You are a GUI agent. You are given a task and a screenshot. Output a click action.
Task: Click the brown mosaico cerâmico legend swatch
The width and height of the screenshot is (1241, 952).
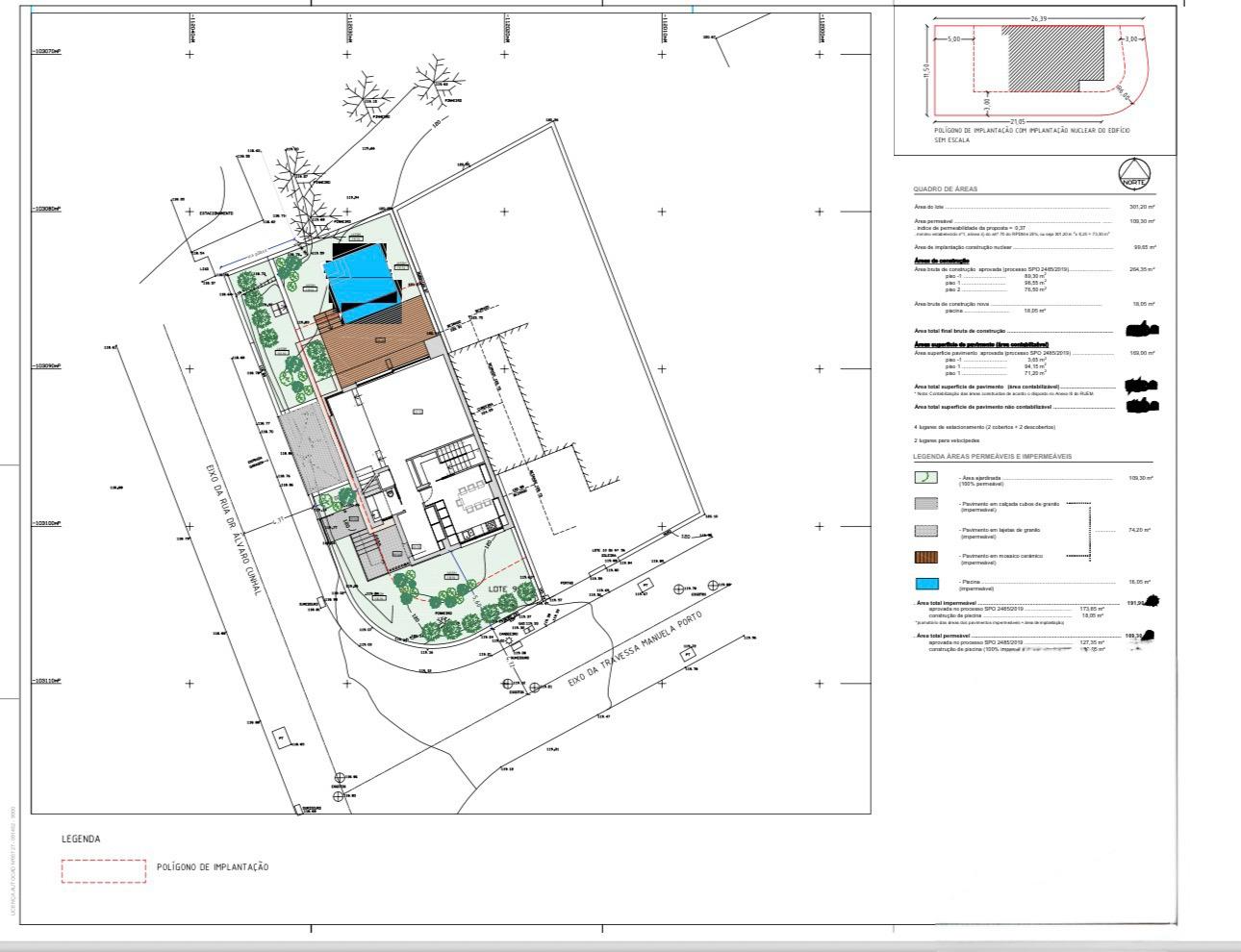[x=926, y=557]
